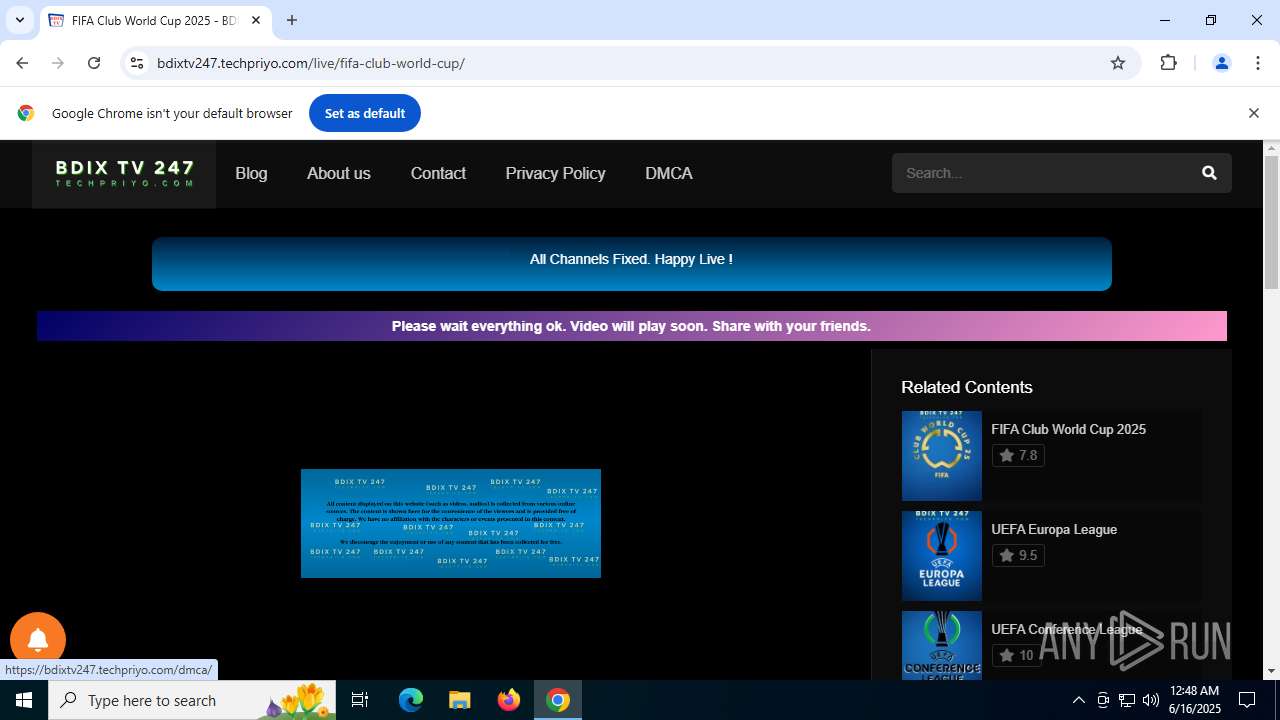Open the Blog menu item
Screen dimensions: 1280x720
[x=251, y=173]
